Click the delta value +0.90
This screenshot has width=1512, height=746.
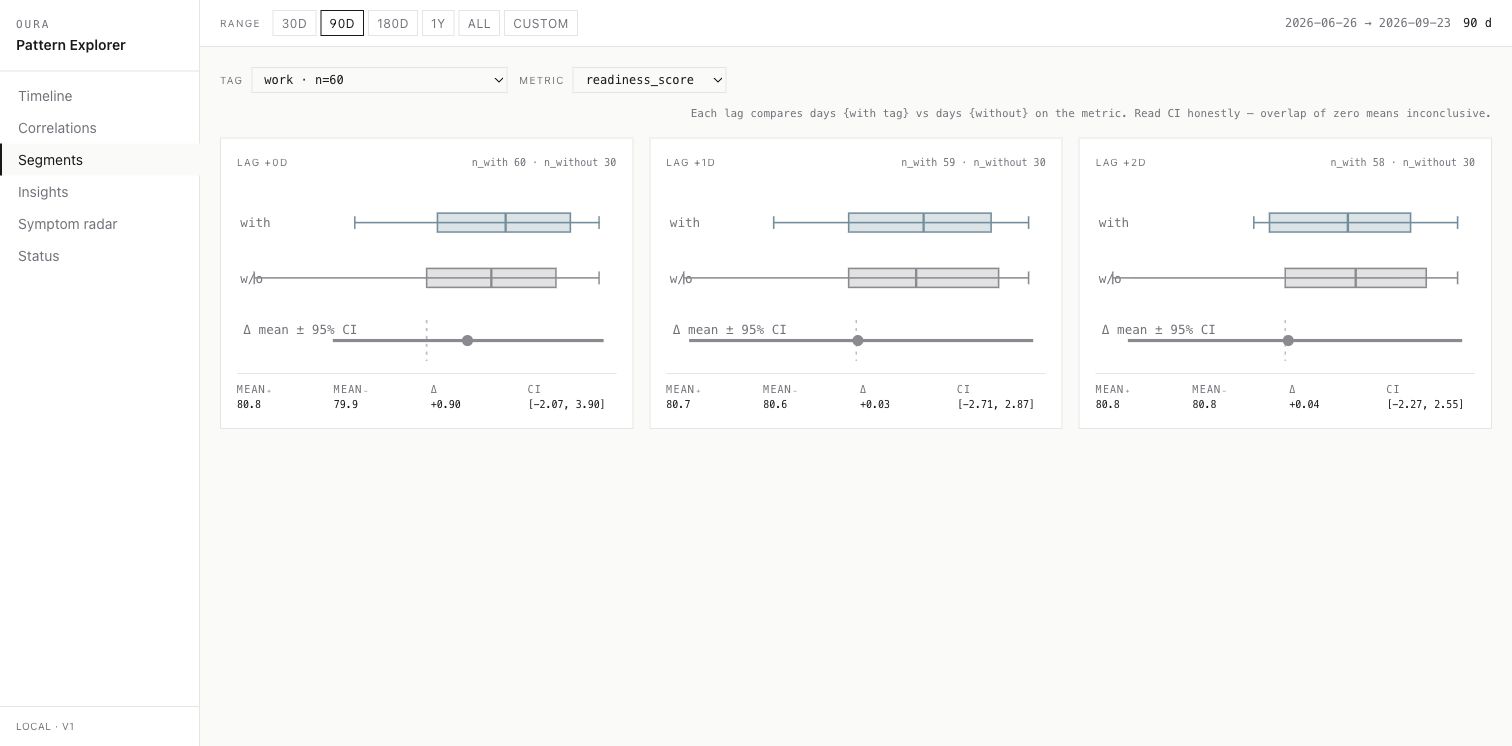tap(446, 405)
